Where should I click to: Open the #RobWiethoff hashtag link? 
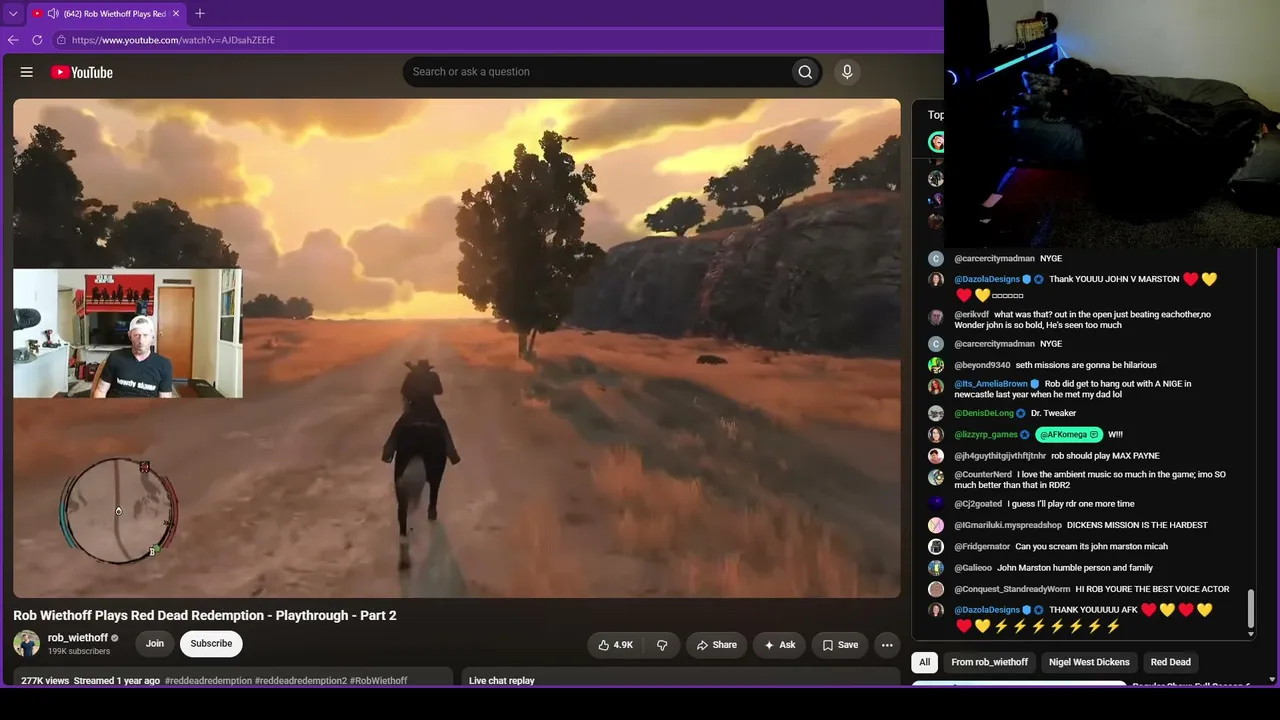379,681
